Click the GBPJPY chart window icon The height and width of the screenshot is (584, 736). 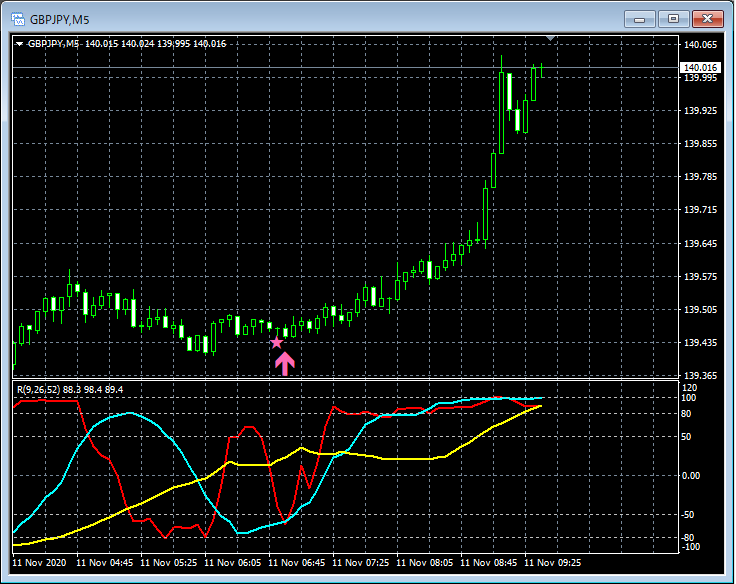tap(18, 19)
